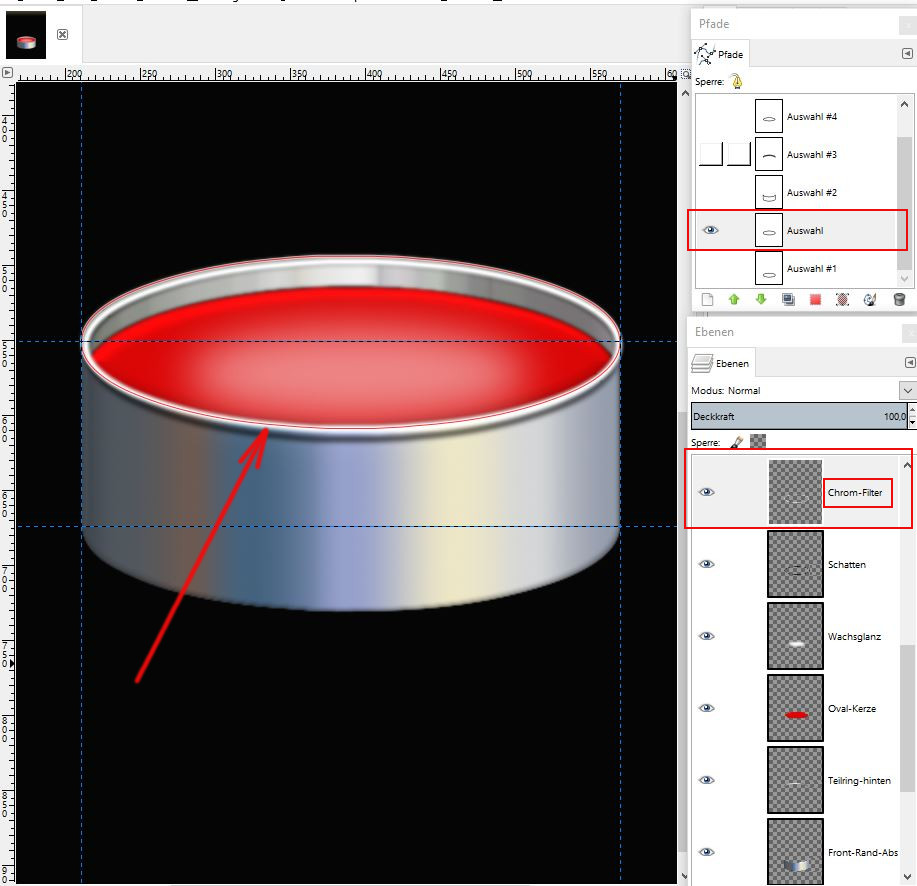Click the selection-to-path icon

pyautogui.click(x=842, y=299)
